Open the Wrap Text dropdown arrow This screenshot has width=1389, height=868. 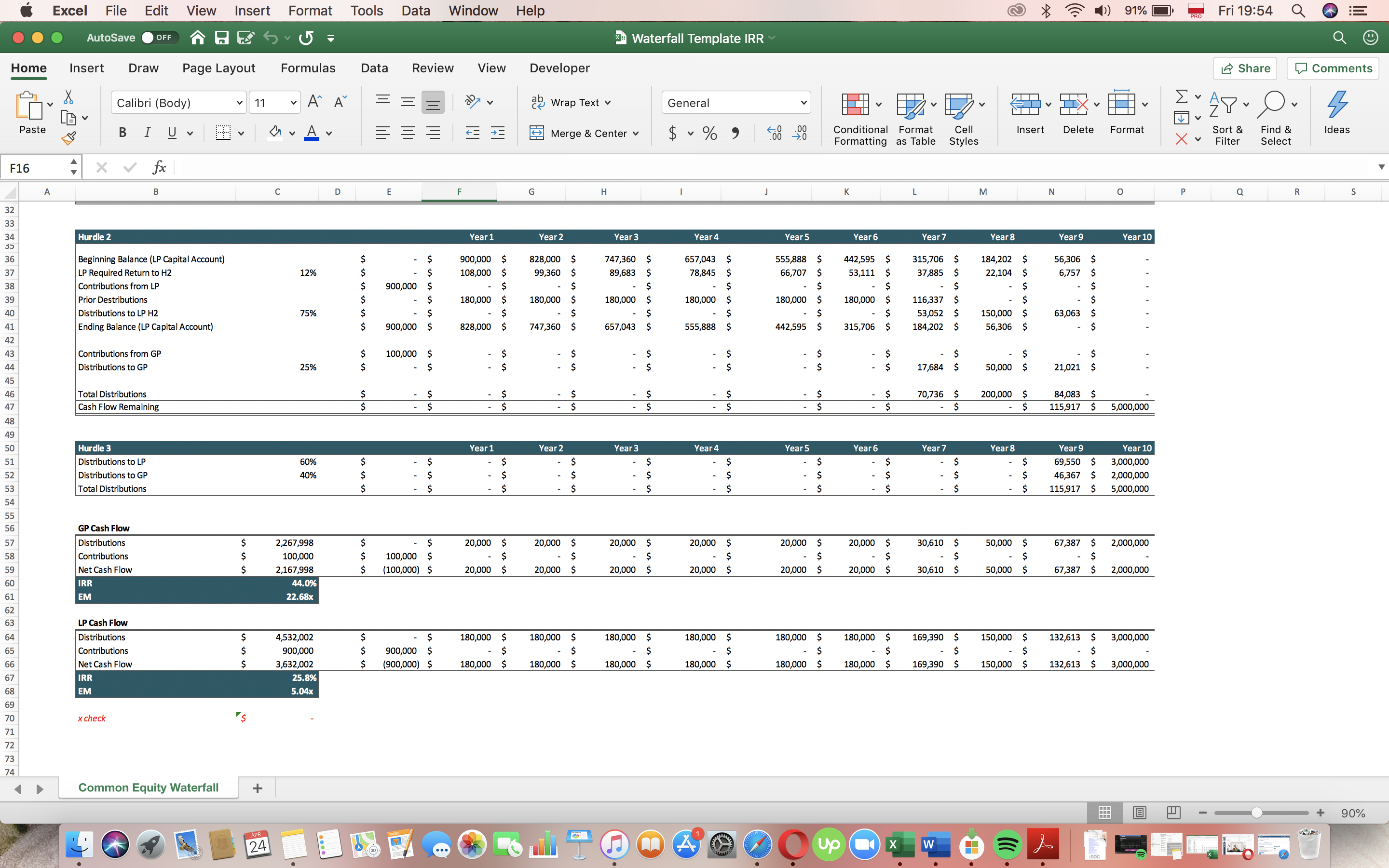point(608,103)
